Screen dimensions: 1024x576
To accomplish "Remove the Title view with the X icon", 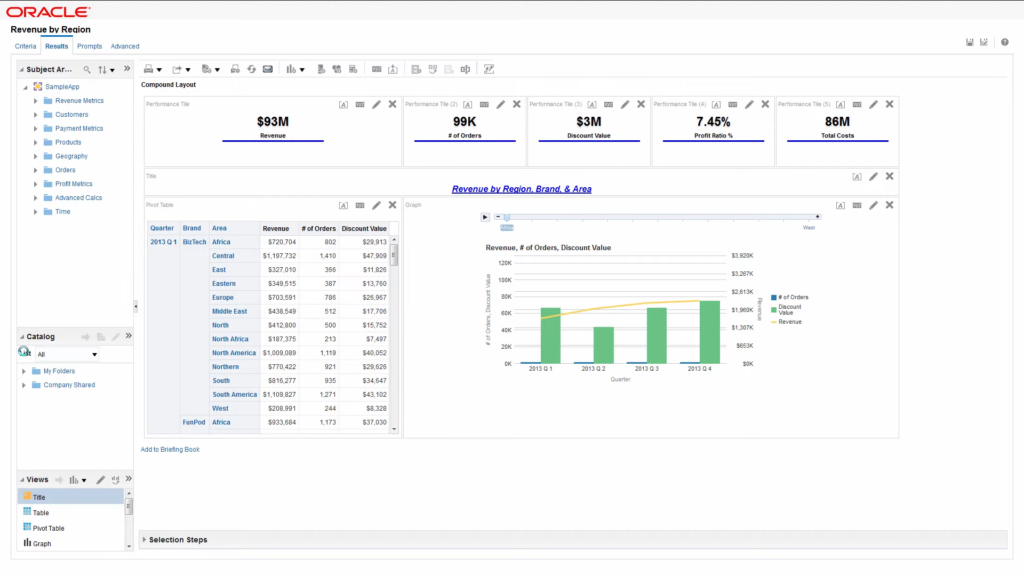I will click(889, 176).
